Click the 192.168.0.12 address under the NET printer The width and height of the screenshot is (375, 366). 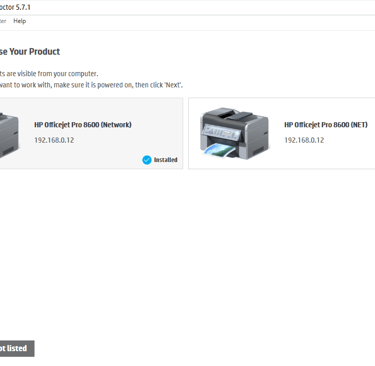[x=304, y=140]
